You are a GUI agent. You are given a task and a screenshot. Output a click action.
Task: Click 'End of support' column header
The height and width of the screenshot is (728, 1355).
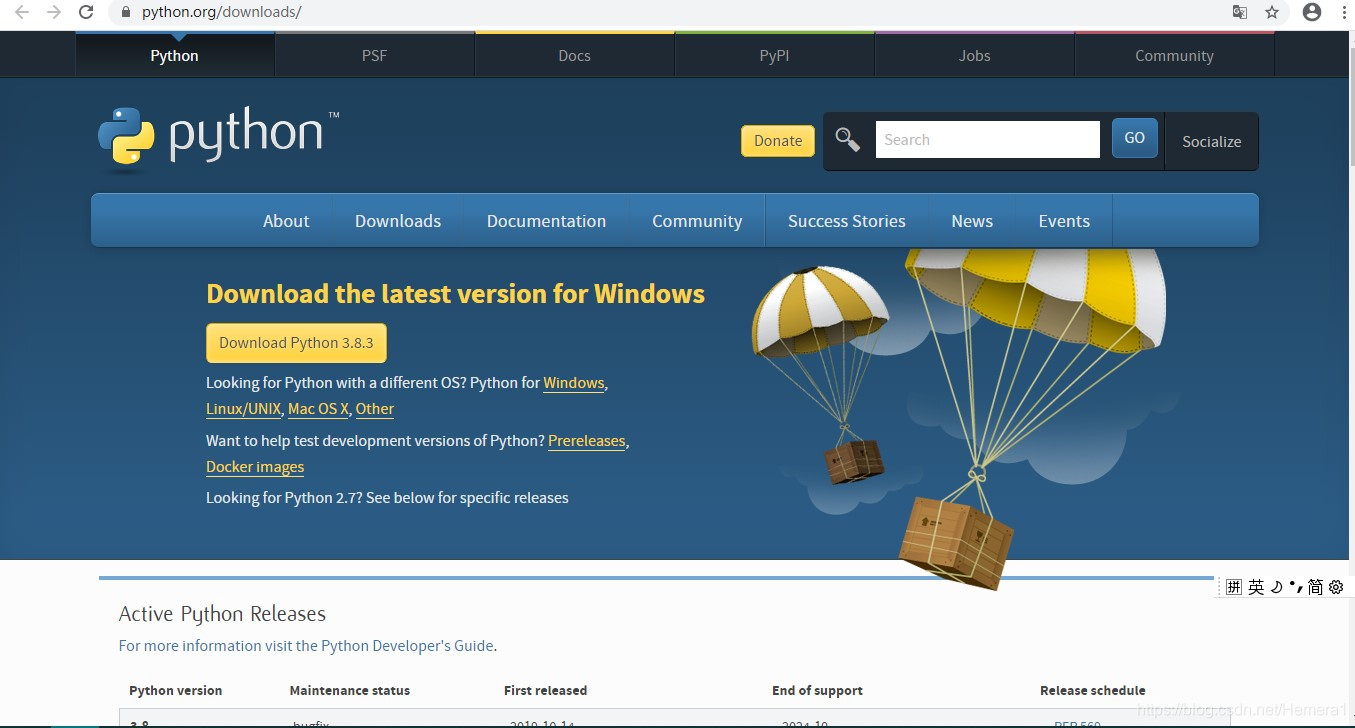click(x=817, y=690)
